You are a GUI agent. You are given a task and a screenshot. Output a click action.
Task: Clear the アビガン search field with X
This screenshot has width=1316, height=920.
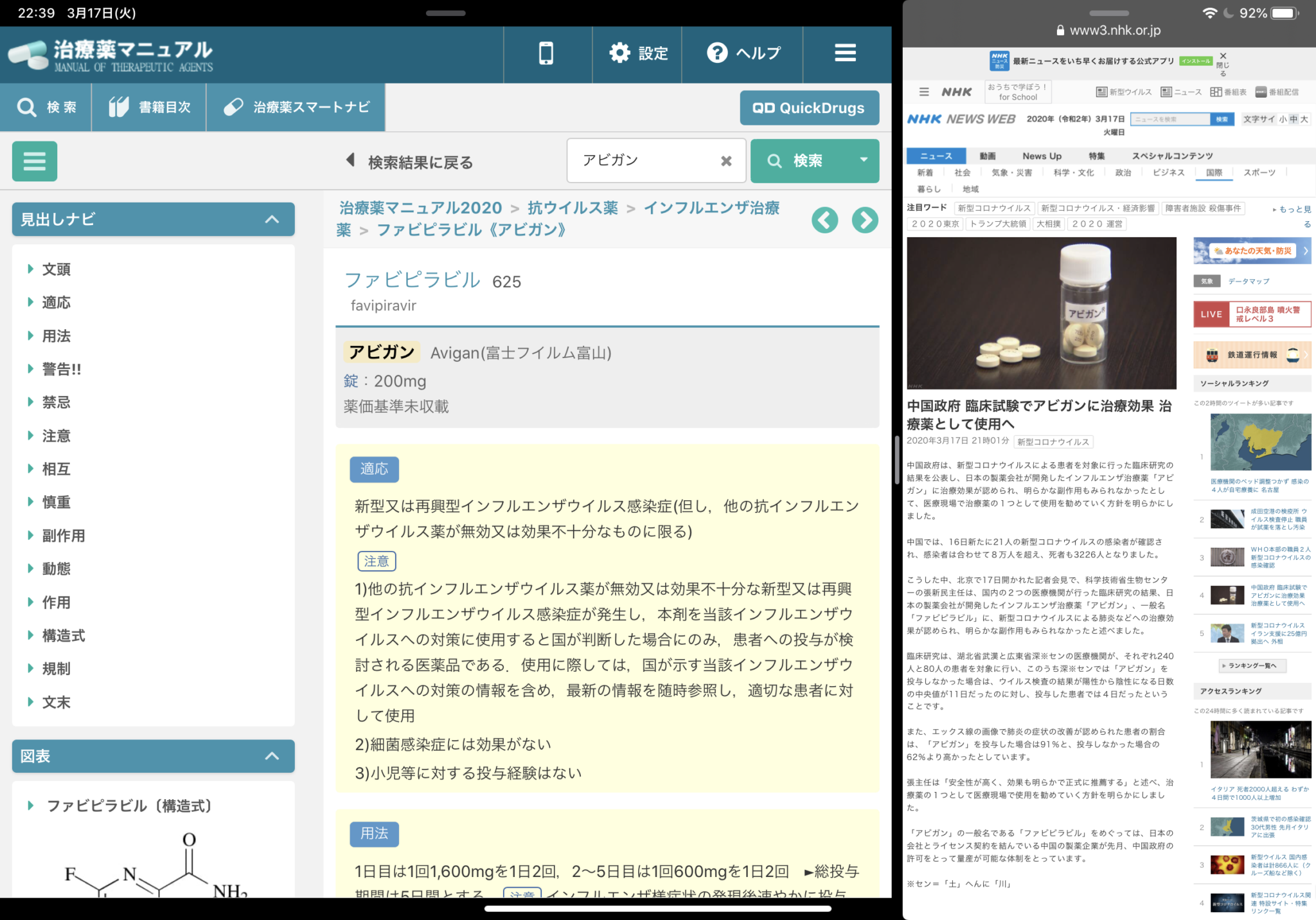[726, 161]
